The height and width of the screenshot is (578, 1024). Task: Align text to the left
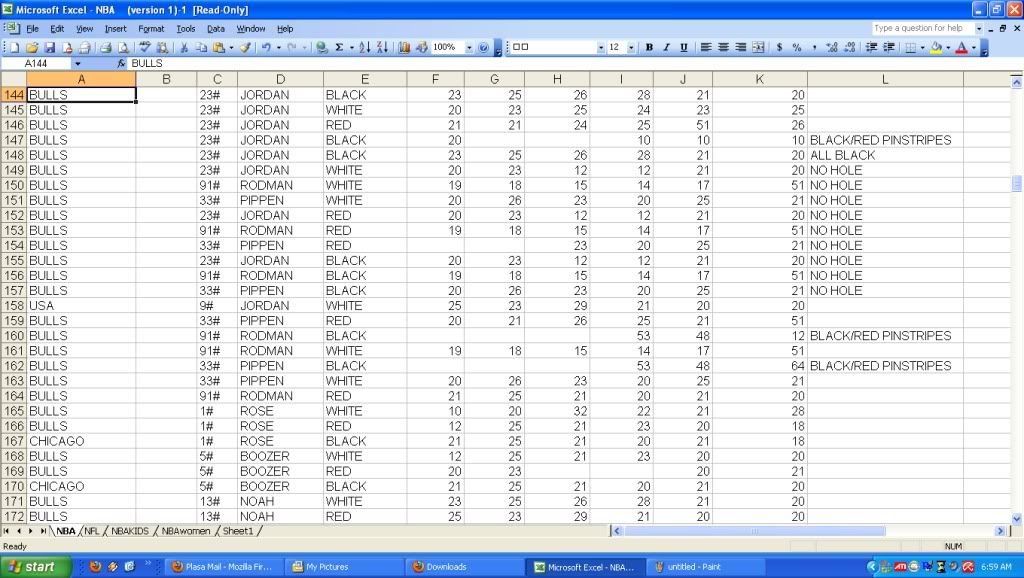(x=706, y=47)
